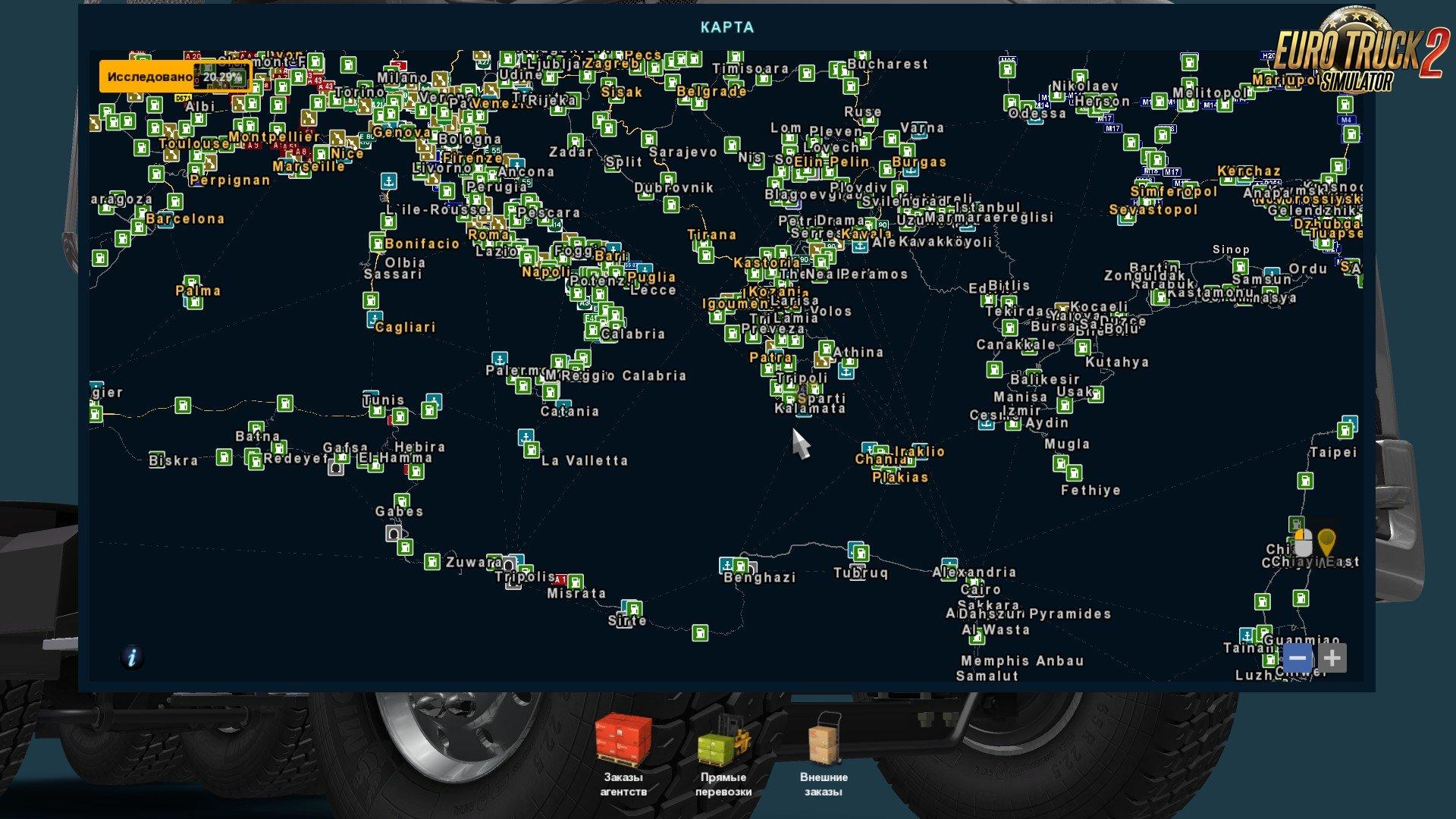The image size is (1456, 819).
Task: Open freight market red crates icon
Action: click(x=623, y=739)
